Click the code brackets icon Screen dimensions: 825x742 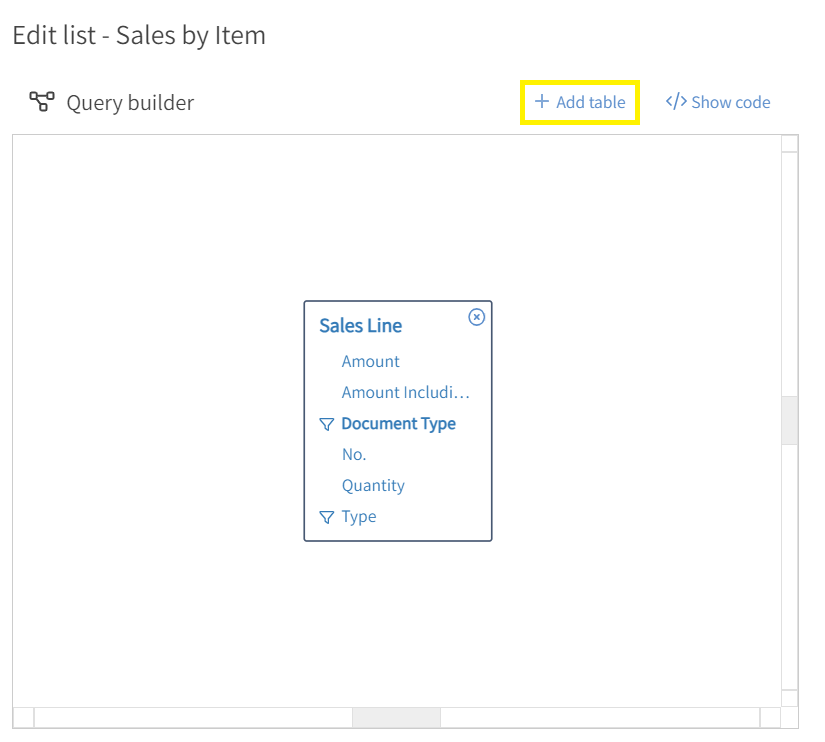pos(676,101)
